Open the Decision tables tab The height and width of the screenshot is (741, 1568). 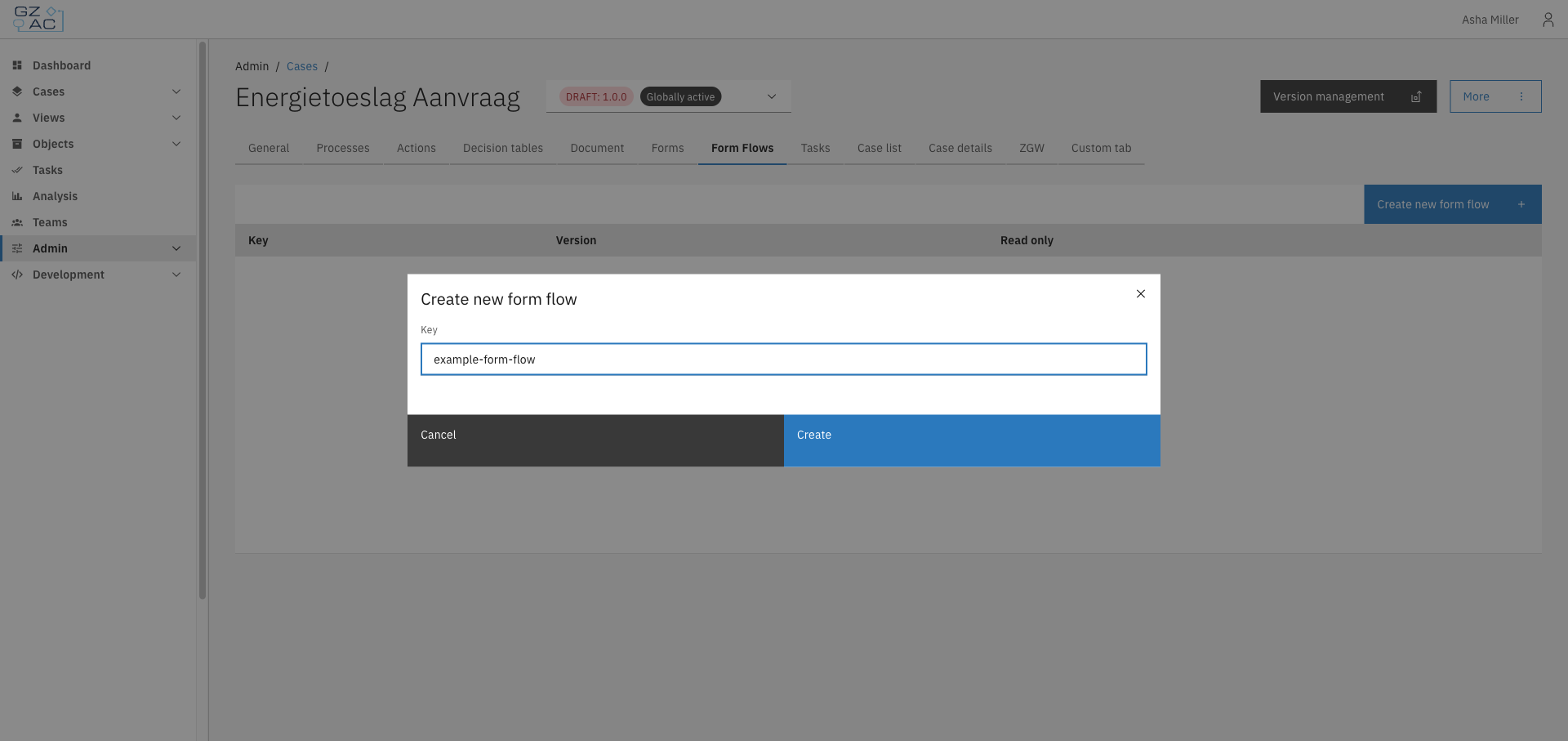point(503,148)
